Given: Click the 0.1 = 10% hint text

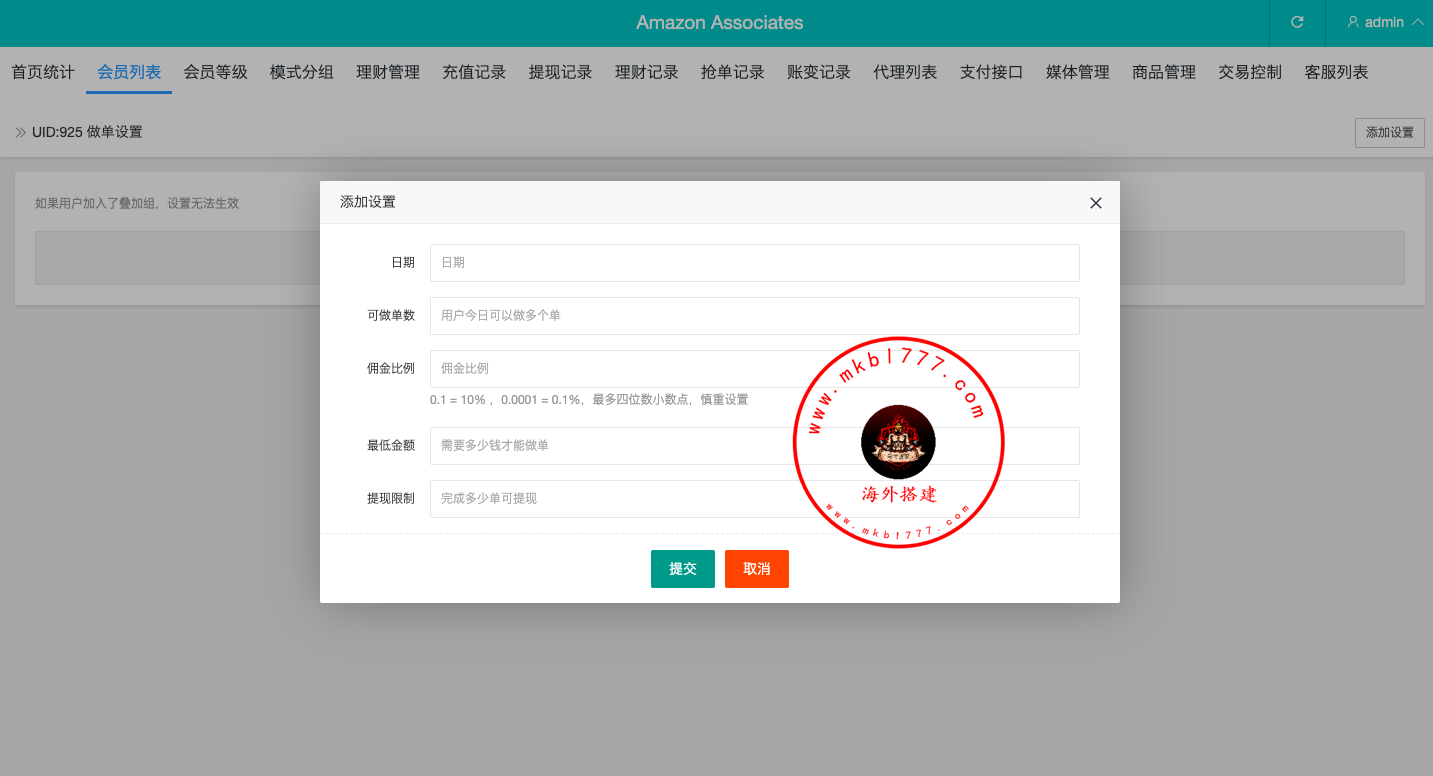Looking at the screenshot, I should pyautogui.click(x=589, y=399).
